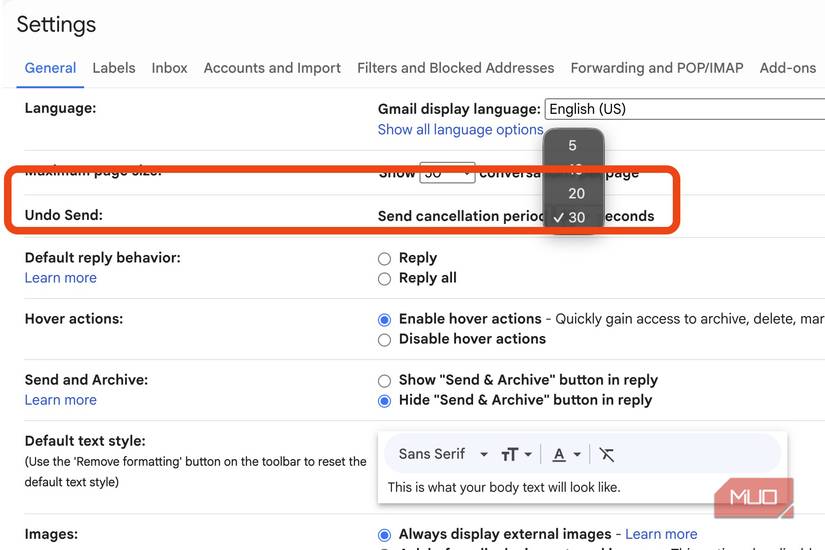Click the Remove formatting icon
825x550 pixels.
tap(607, 454)
